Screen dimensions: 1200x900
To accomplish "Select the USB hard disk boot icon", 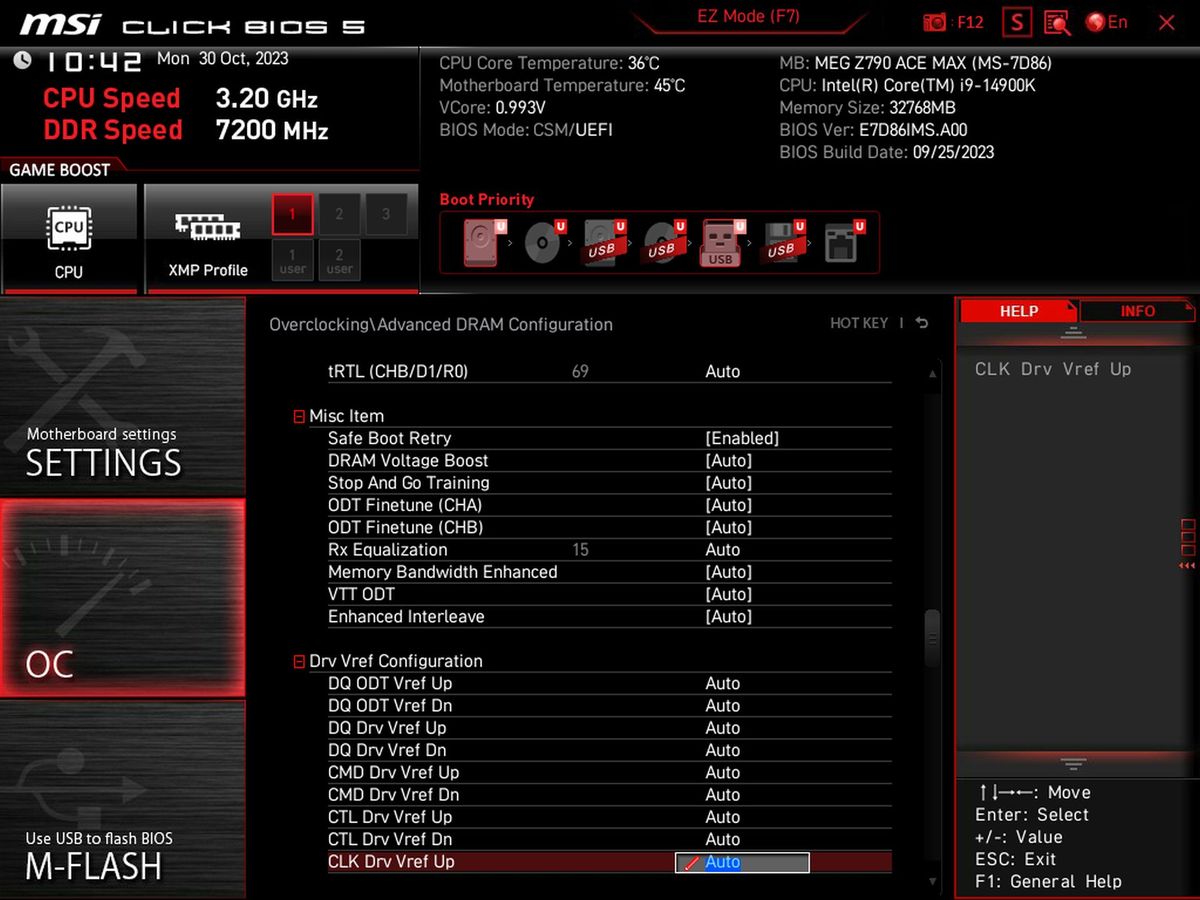I will (603, 243).
